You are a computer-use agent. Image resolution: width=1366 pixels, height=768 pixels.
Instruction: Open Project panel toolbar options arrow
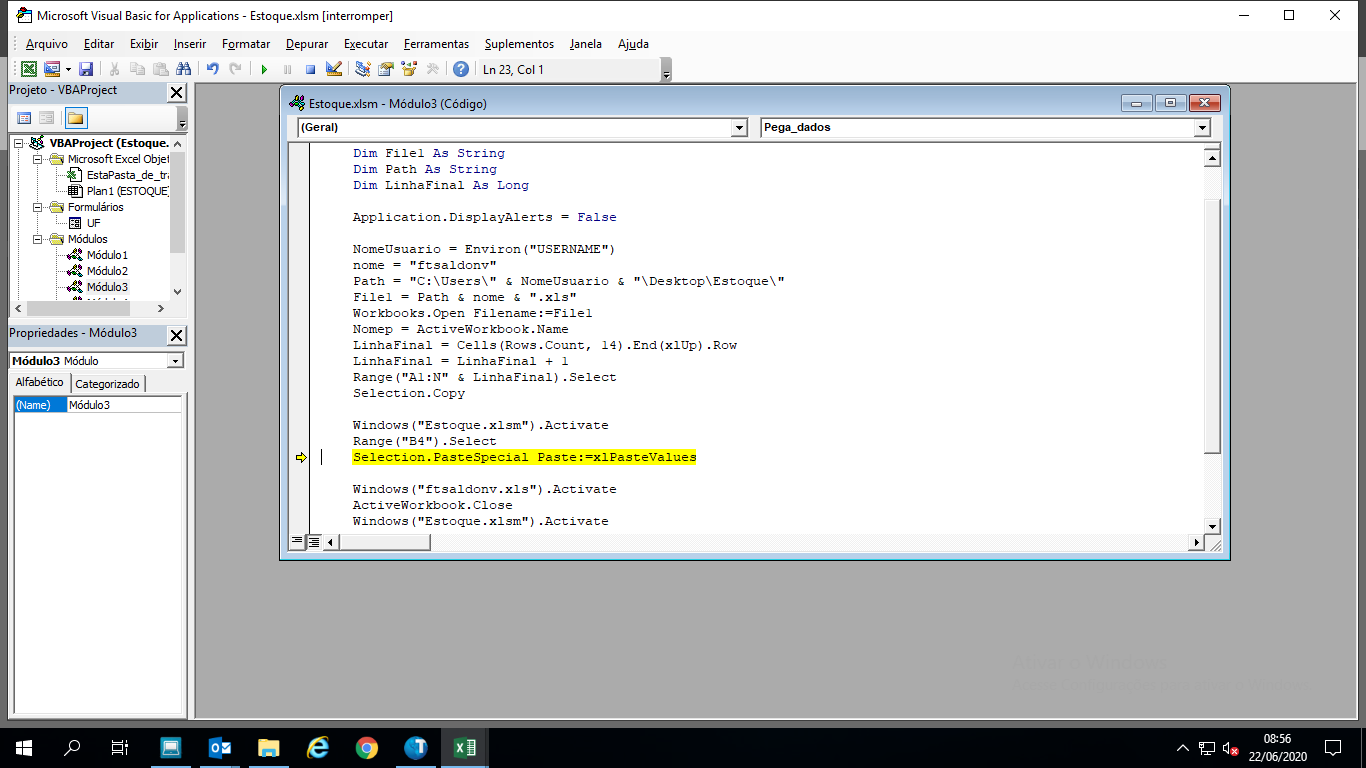click(182, 118)
